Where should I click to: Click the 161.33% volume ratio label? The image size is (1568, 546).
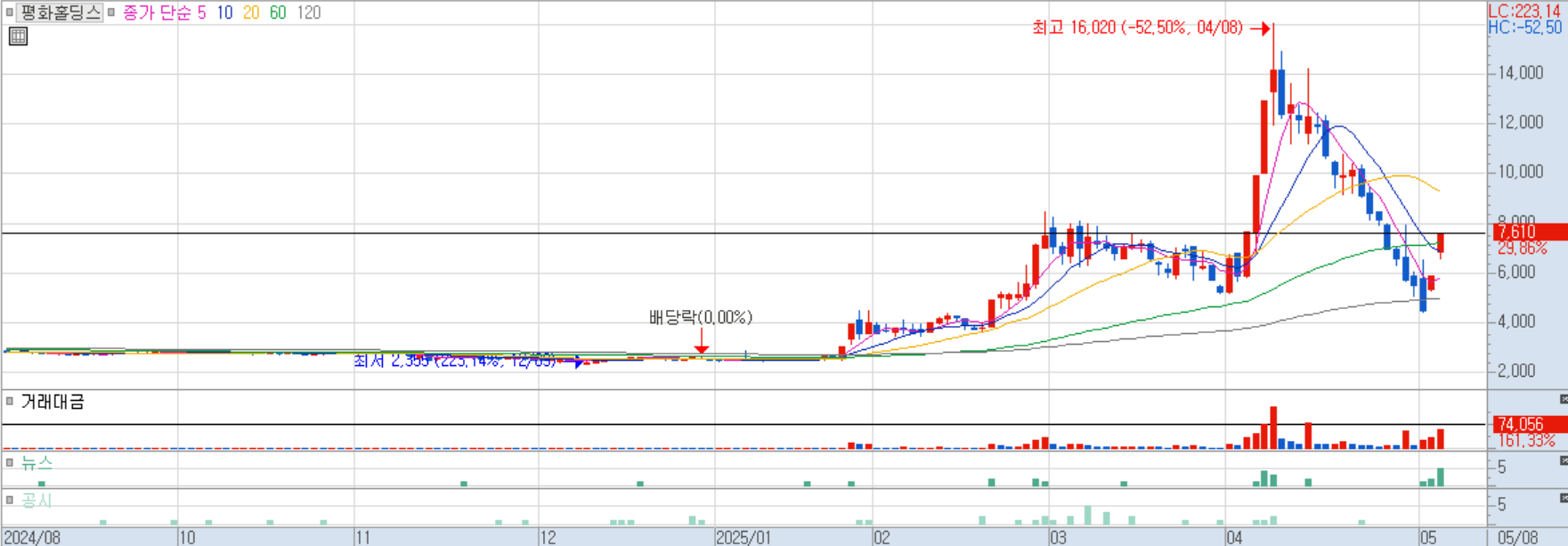point(1526,440)
